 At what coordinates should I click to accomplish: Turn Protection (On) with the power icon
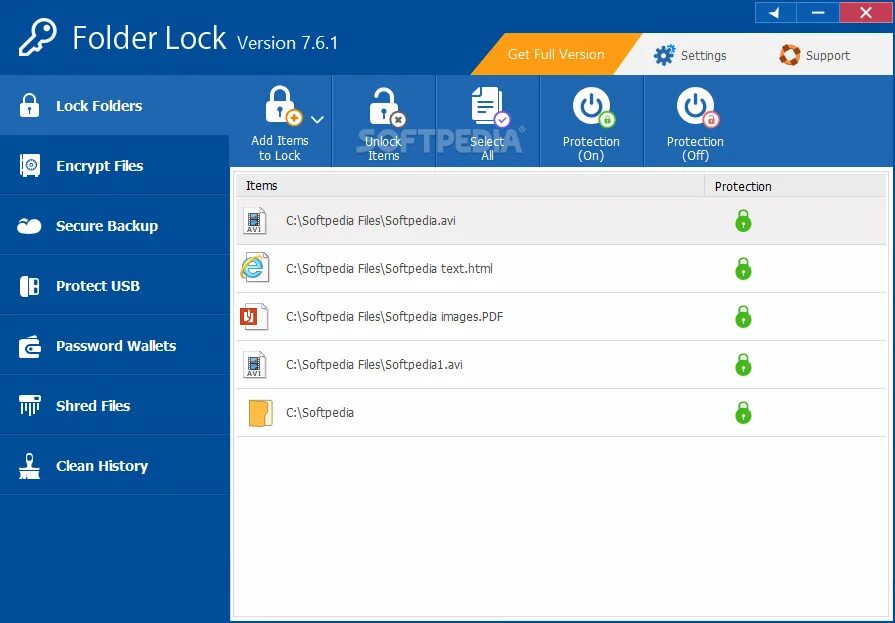click(x=594, y=106)
